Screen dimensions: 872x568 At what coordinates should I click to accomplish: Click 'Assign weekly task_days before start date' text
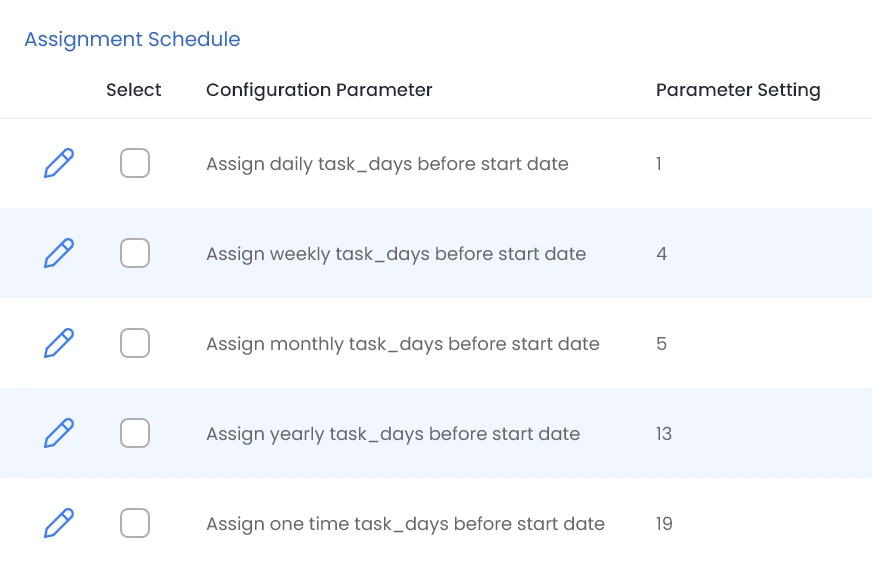pyautogui.click(x=396, y=254)
